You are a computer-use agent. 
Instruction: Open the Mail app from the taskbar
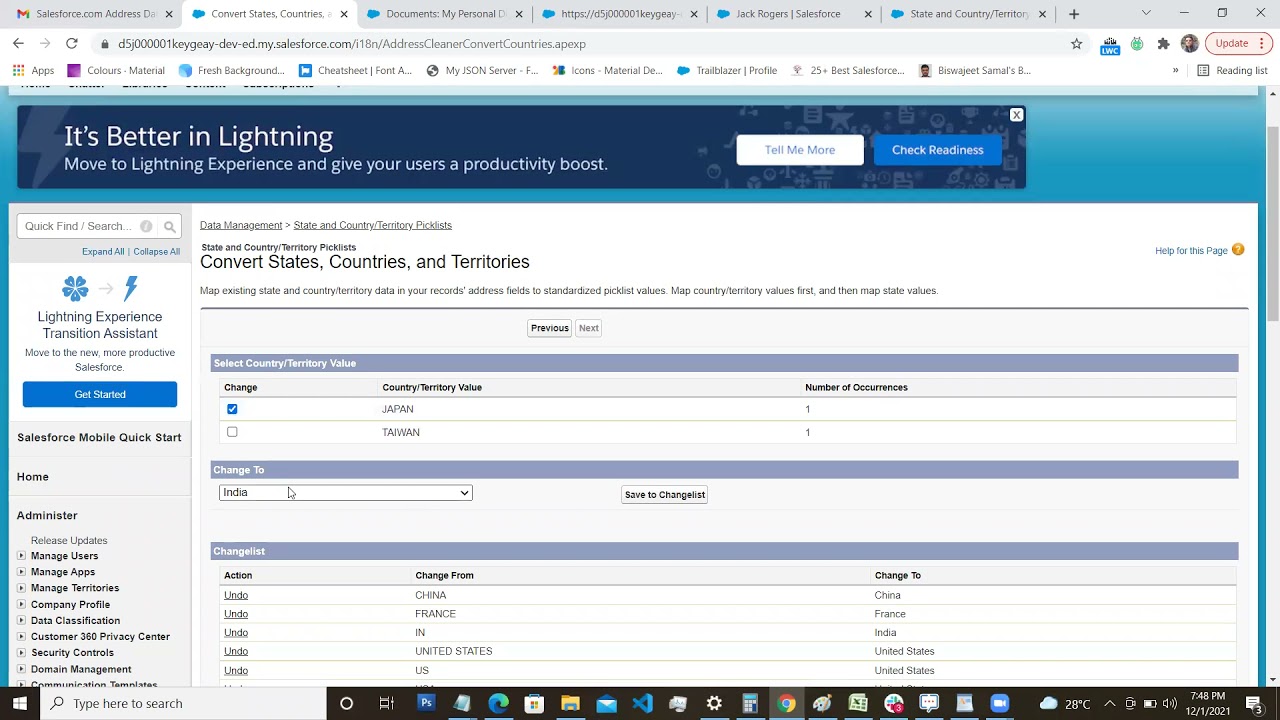tap(606, 703)
